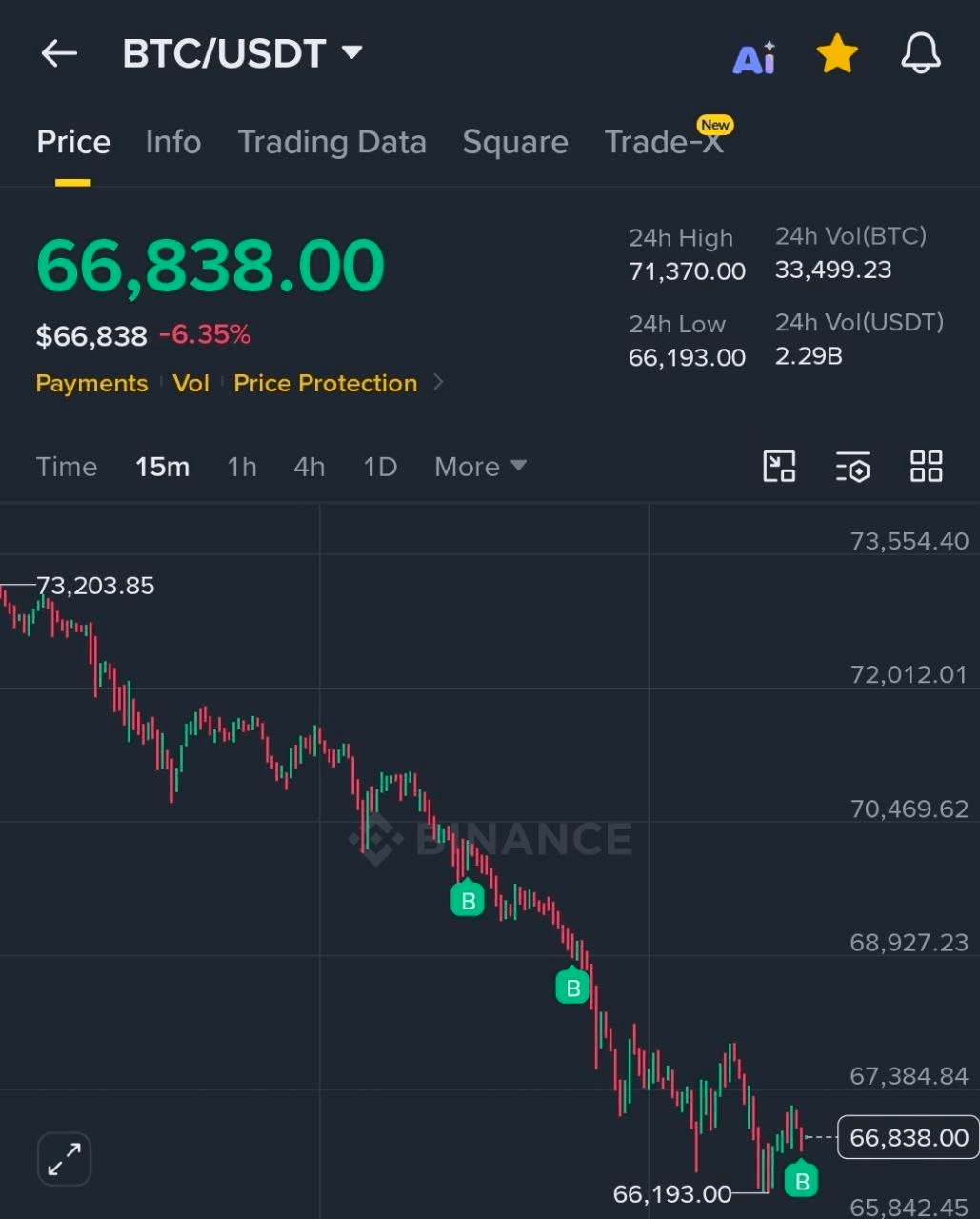Open the chart drawing tools icon

[x=780, y=466]
